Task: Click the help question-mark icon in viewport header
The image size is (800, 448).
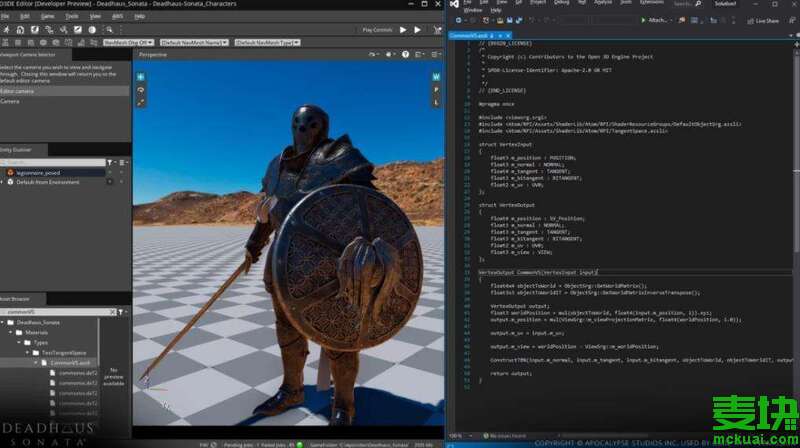Action: click(405, 55)
